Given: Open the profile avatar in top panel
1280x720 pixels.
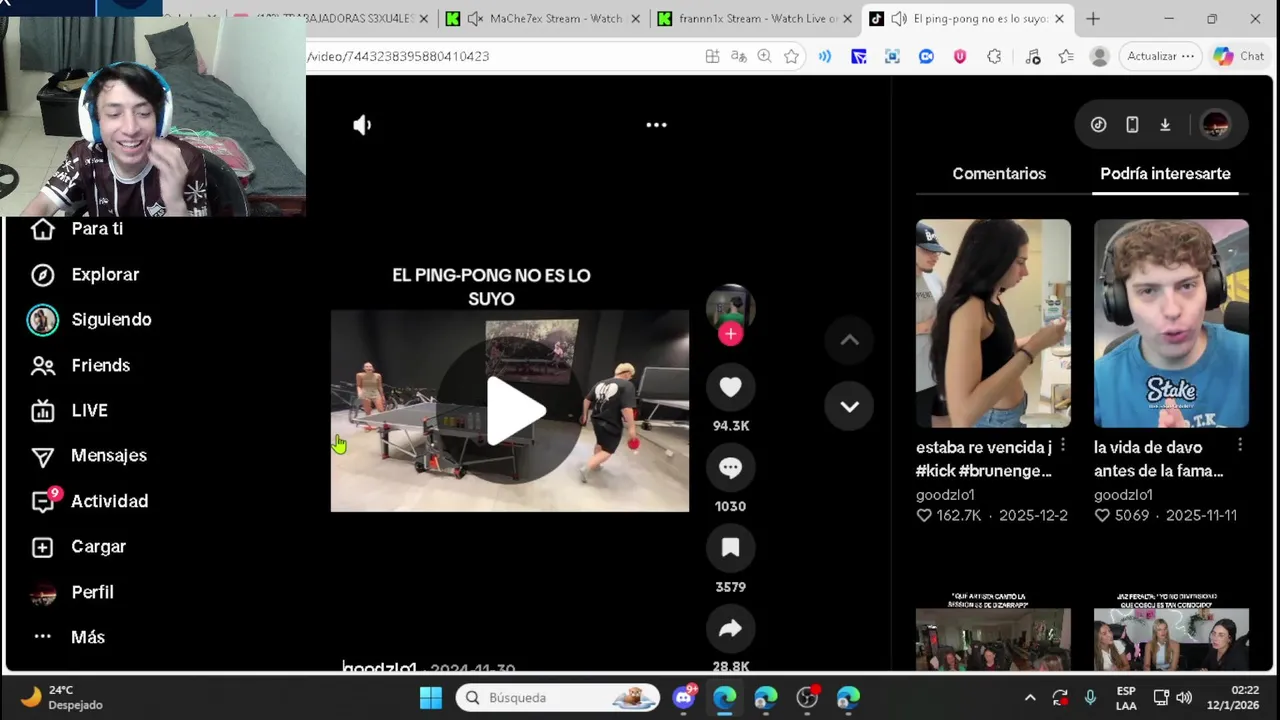Looking at the screenshot, I should (x=1216, y=125).
